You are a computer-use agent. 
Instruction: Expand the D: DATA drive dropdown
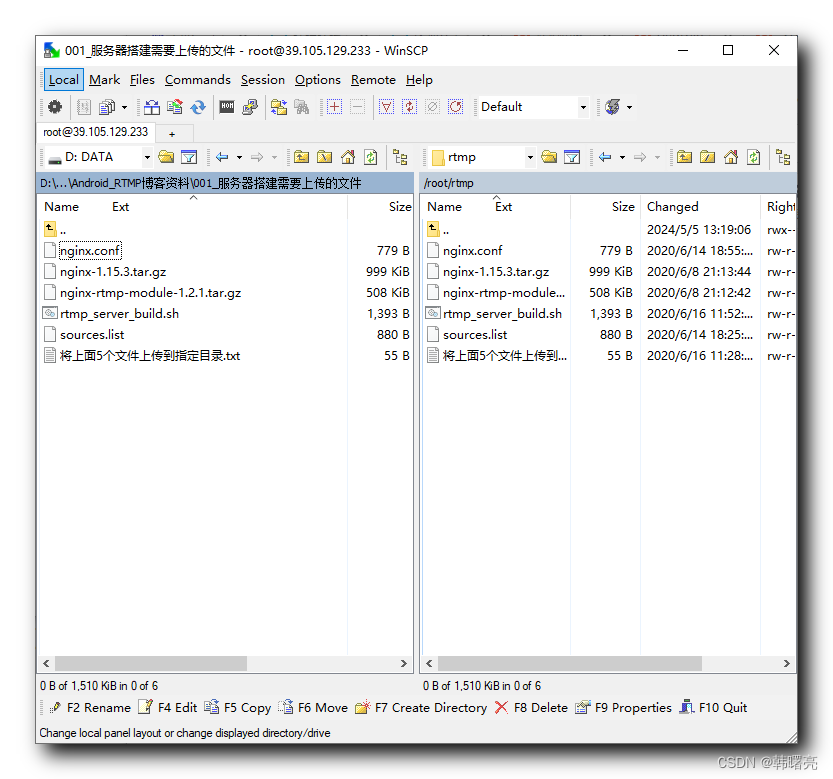point(147,157)
